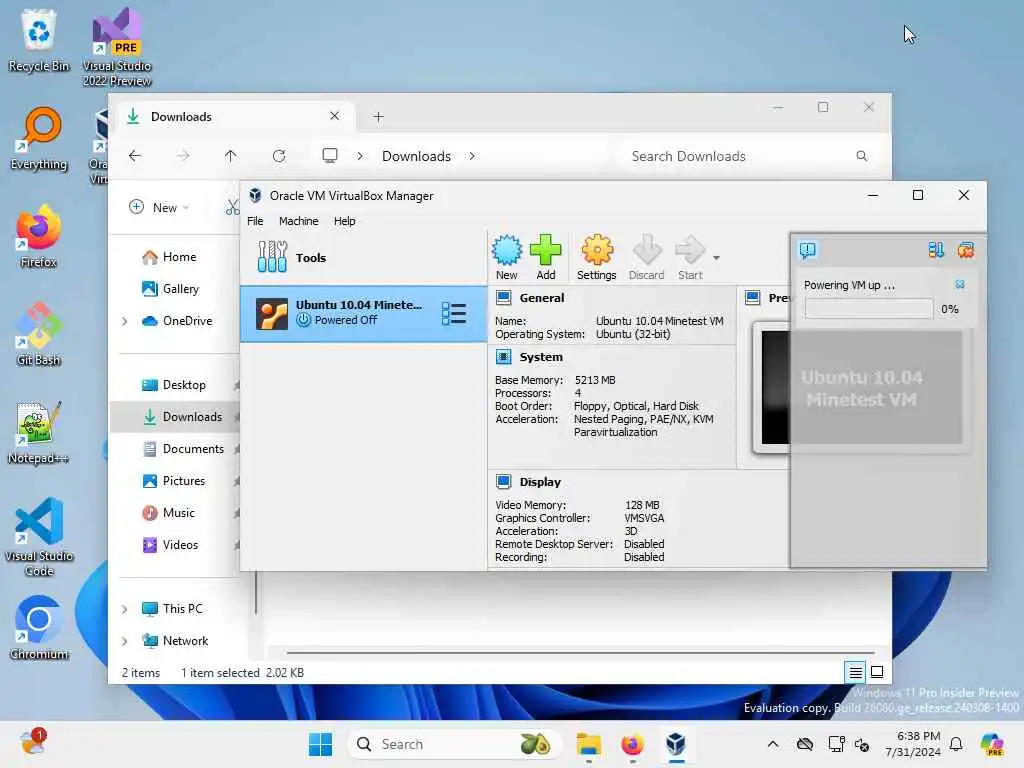Screen dimensions: 1024x768
Task: Open Home in the Explorer sidebar
Action: (x=179, y=257)
